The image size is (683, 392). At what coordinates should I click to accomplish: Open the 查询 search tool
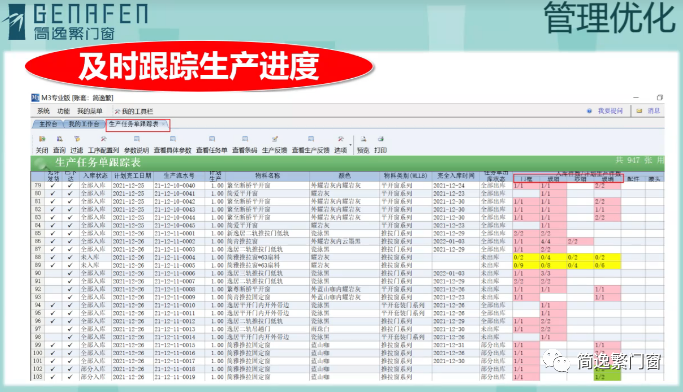(x=59, y=145)
